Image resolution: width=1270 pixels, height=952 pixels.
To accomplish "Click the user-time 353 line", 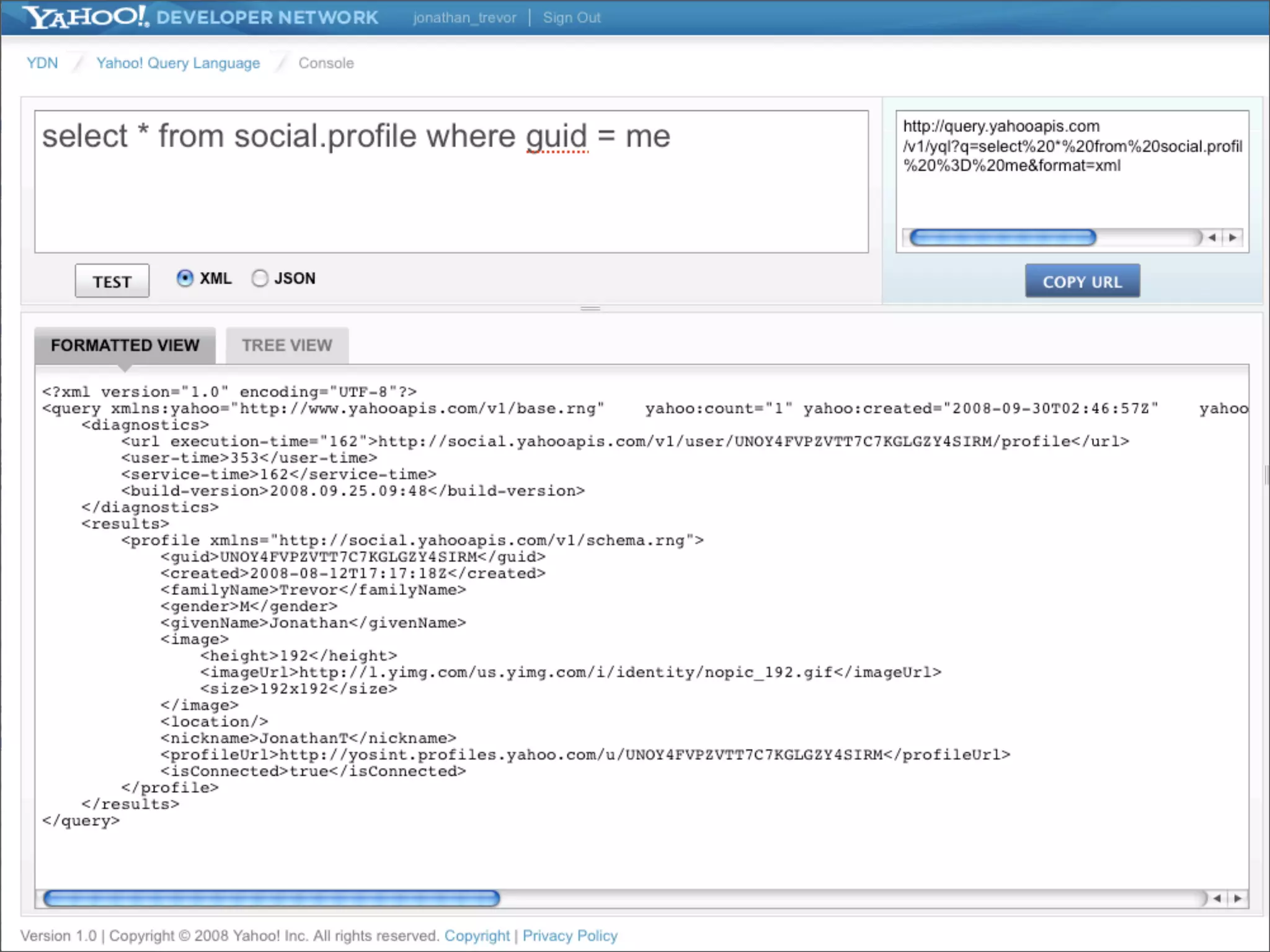I will pyautogui.click(x=249, y=458).
